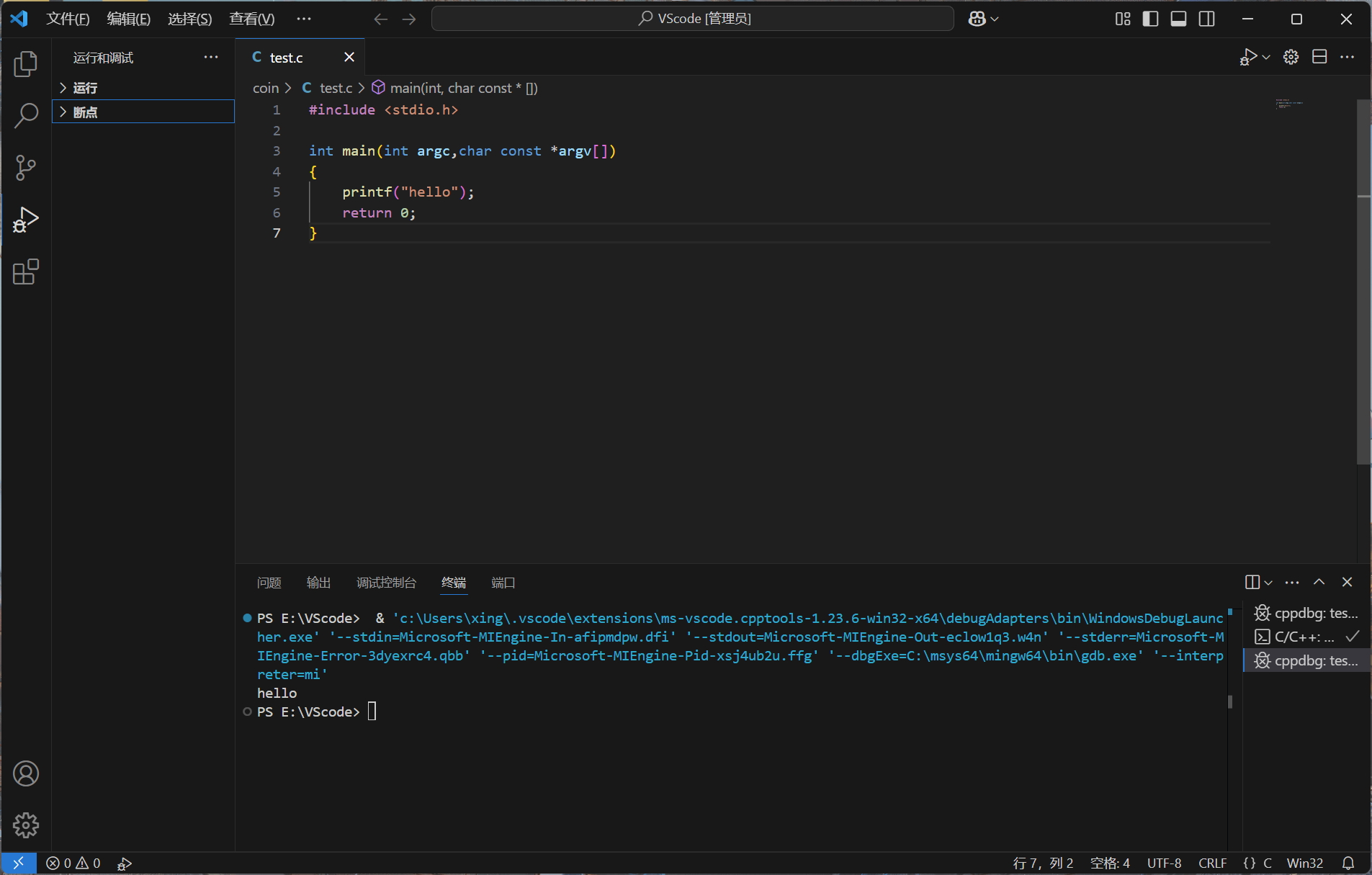
Task: Click the UTF-8 encoding in status bar
Action: (x=1164, y=863)
